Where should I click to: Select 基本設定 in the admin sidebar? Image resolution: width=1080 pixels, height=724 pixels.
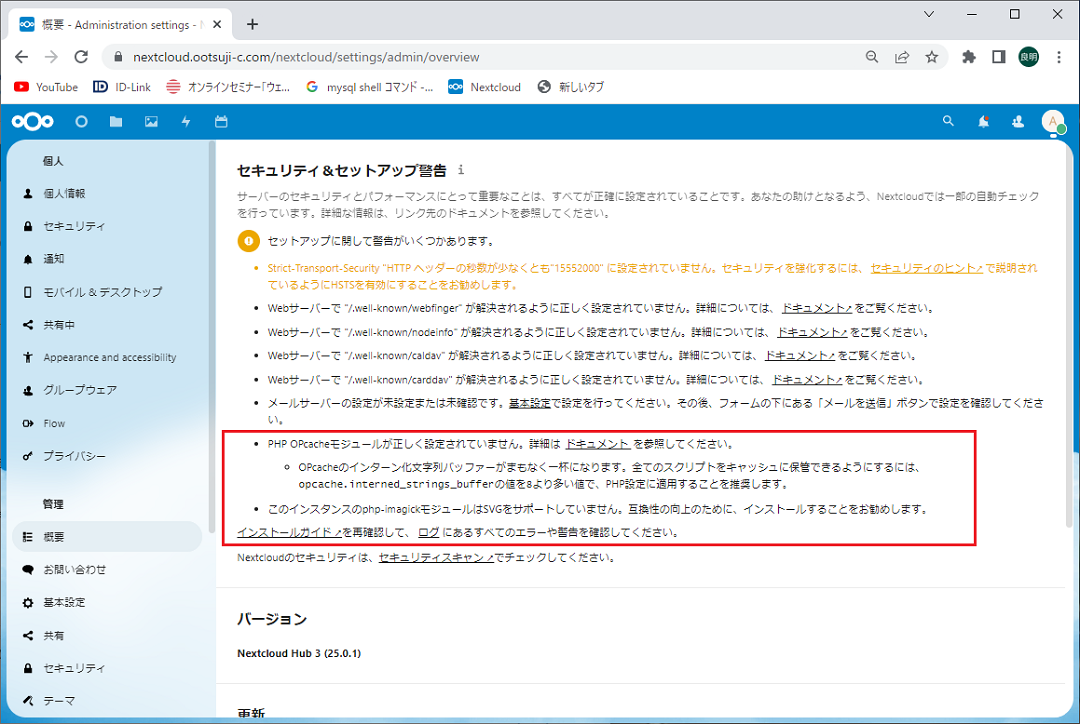(64, 603)
